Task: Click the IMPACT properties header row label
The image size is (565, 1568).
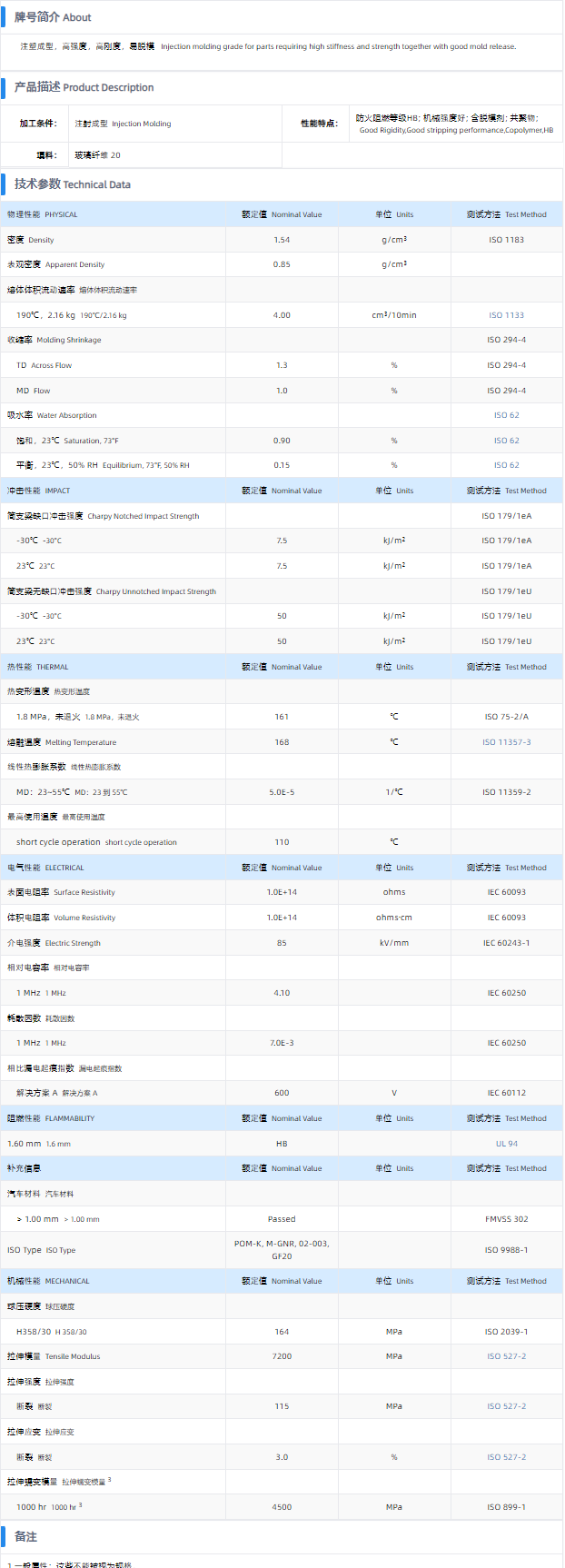Action: (39, 491)
